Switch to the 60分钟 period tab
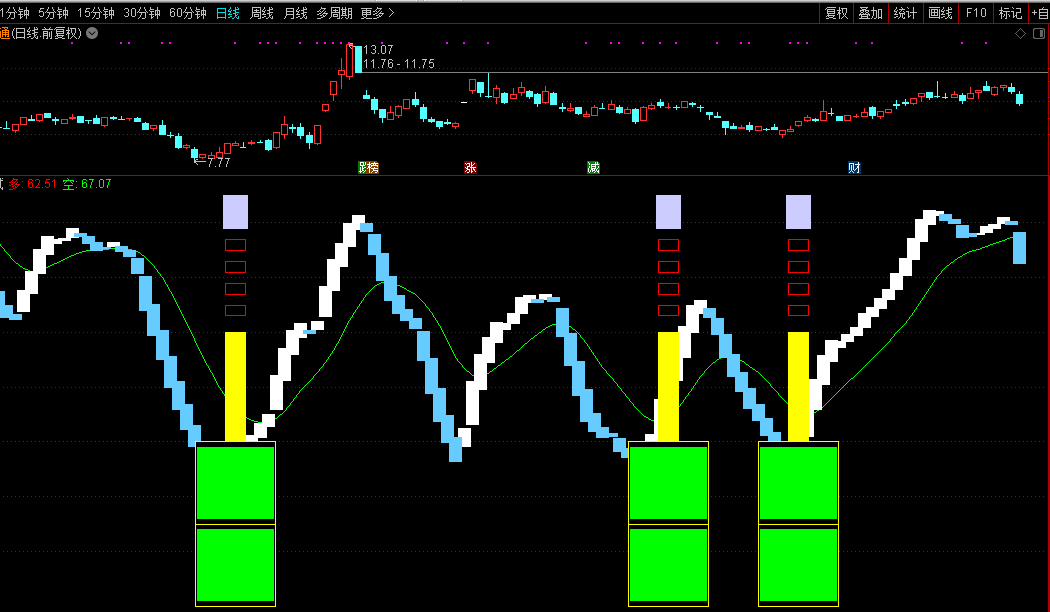 coord(187,13)
